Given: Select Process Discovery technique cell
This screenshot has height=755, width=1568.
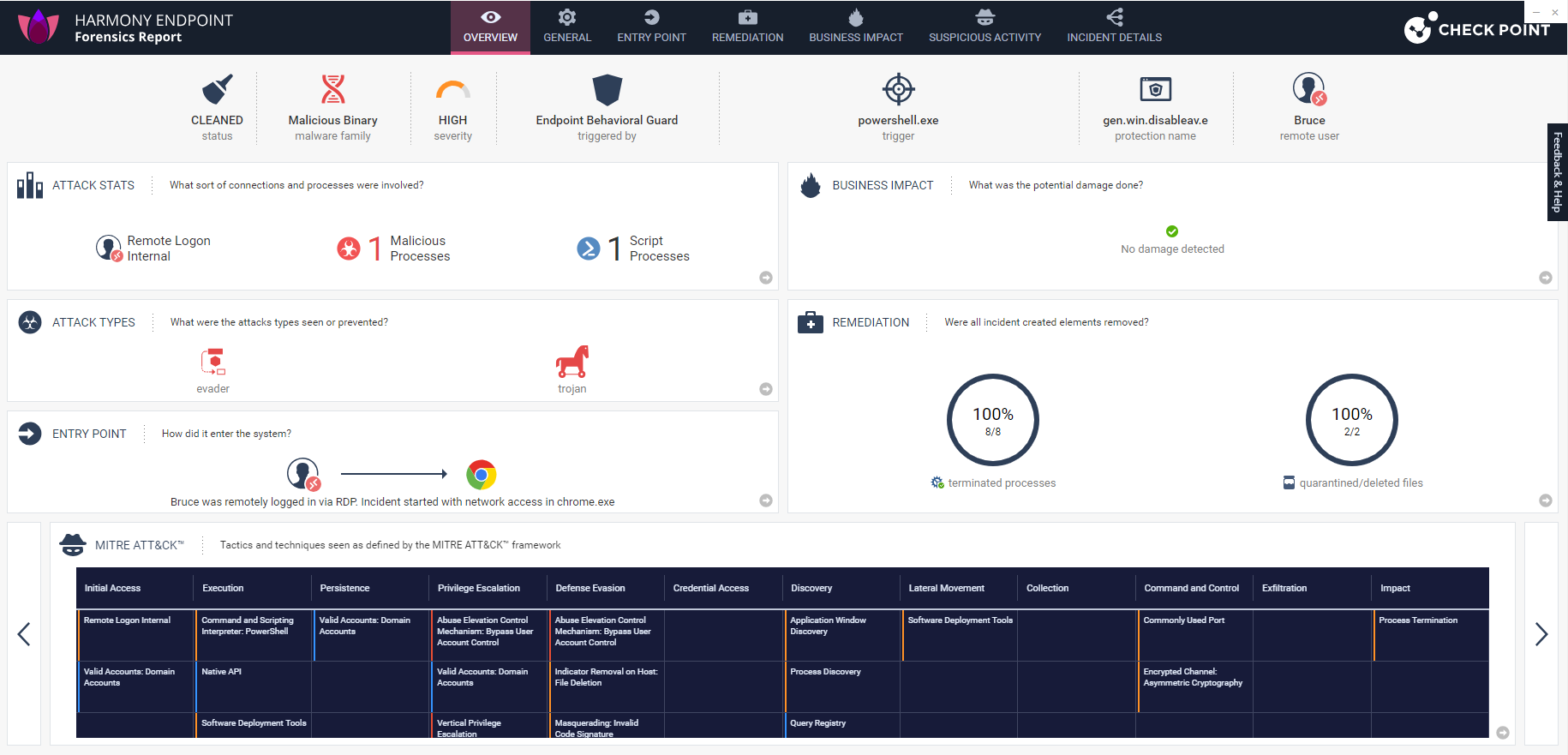Looking at the screenshot, I should [x=842, y=686].
